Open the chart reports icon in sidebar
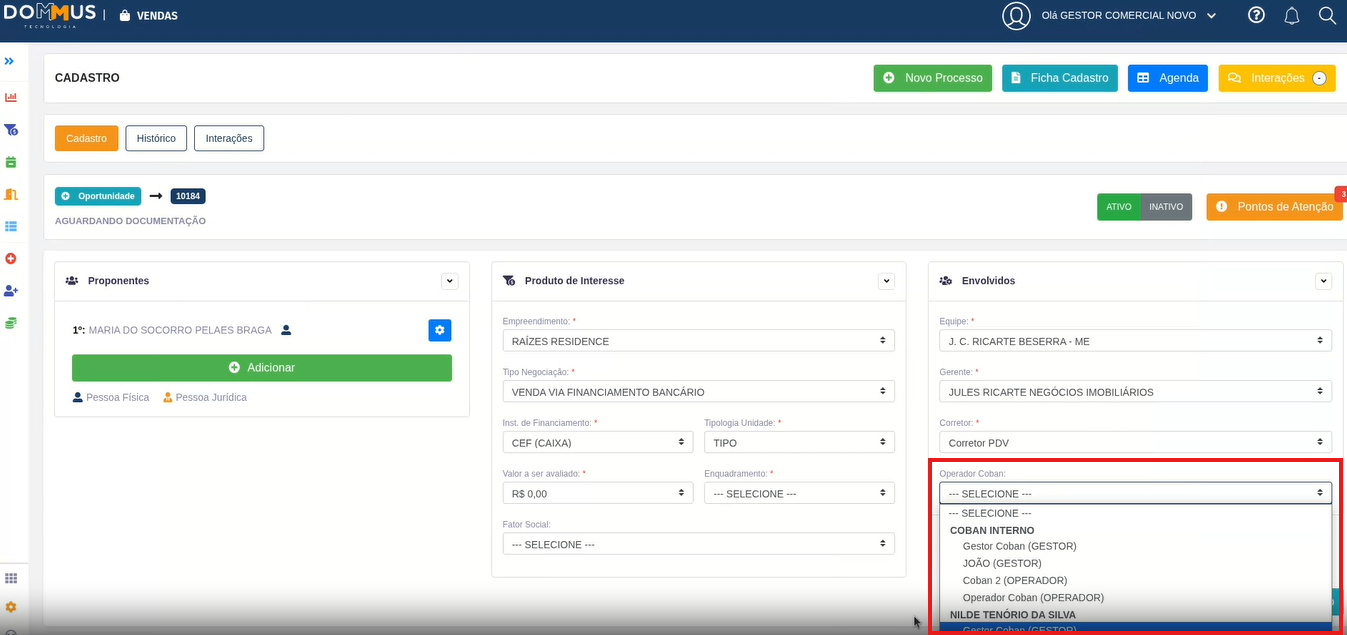The height and width of the screenshot is (635, 1347). coord(11,97)
